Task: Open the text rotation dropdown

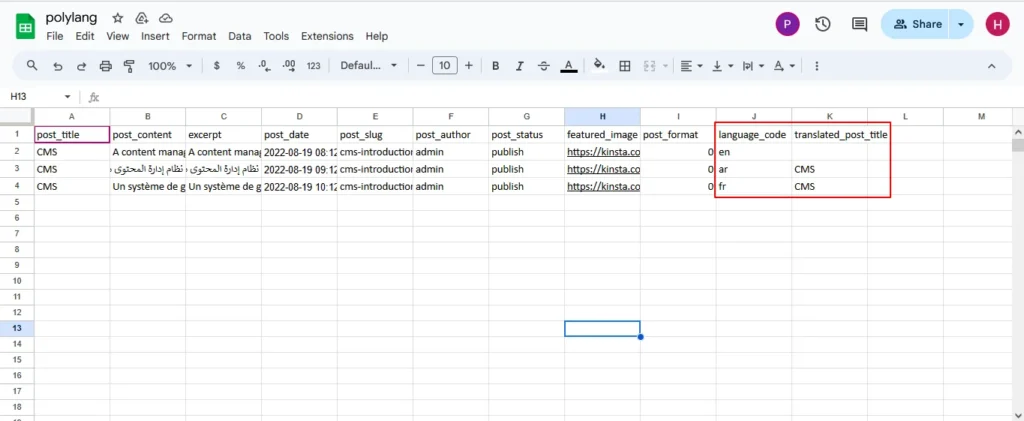Action: 784,66
